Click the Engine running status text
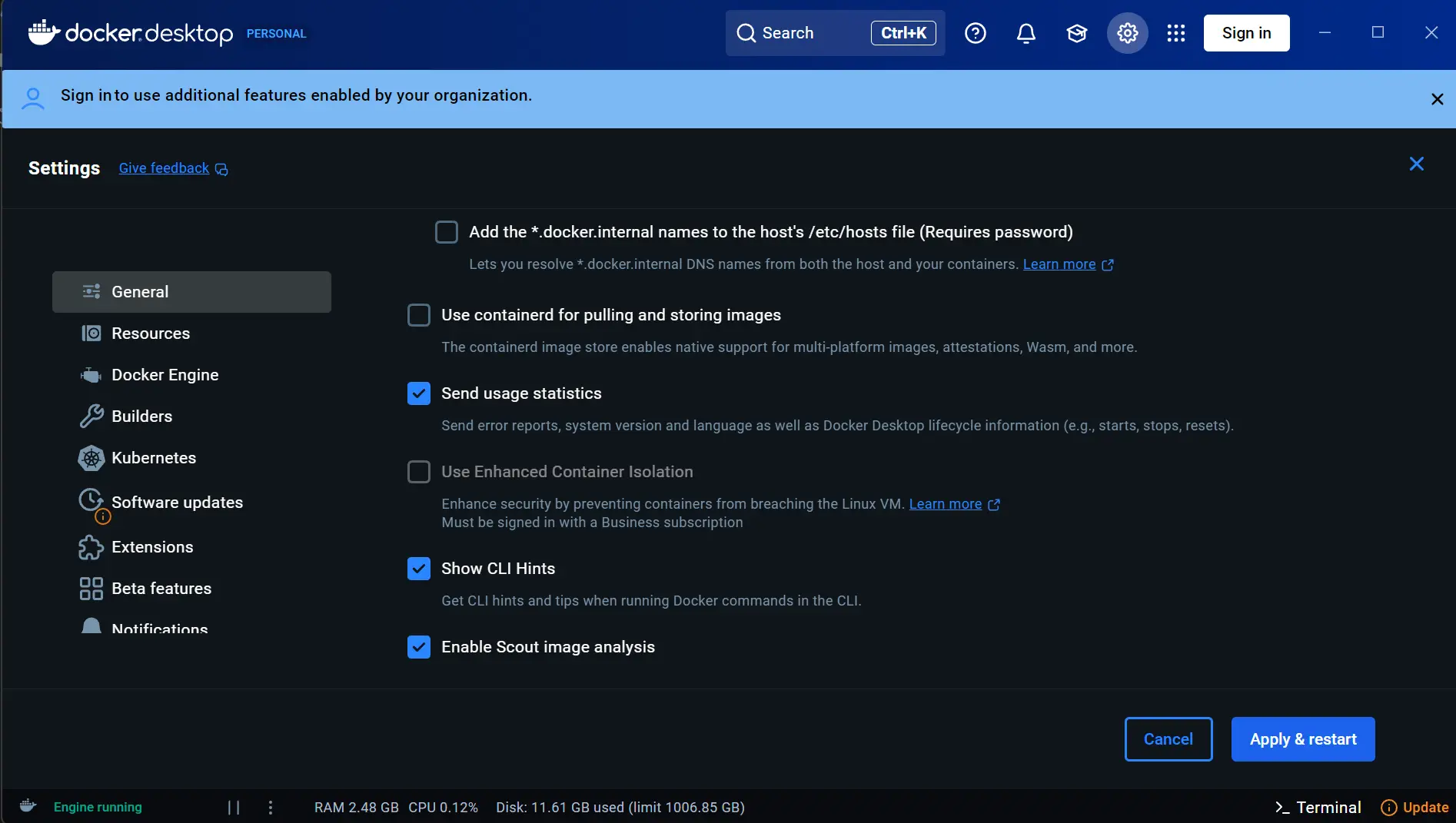Screen dimensions: 1456x823 click(x=98, y=808)
